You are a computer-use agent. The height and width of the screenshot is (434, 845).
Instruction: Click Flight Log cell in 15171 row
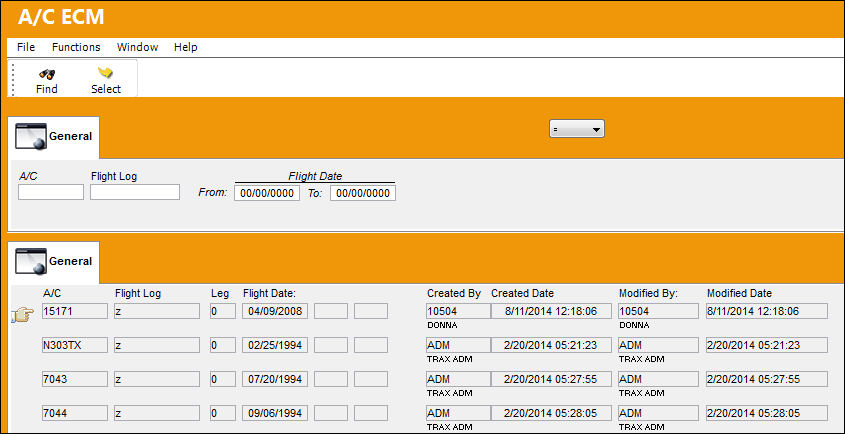[157, 311]
